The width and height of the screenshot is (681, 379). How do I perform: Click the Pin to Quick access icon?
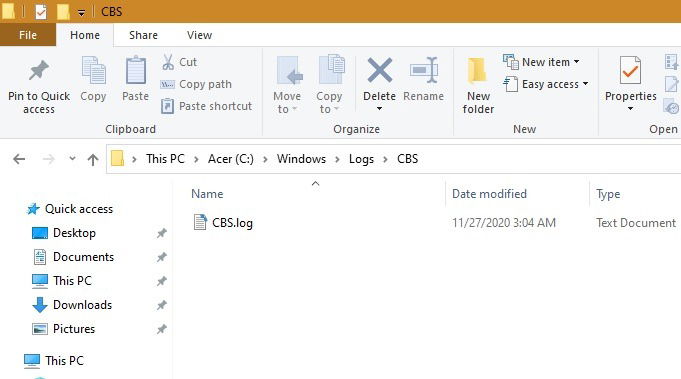39,70
